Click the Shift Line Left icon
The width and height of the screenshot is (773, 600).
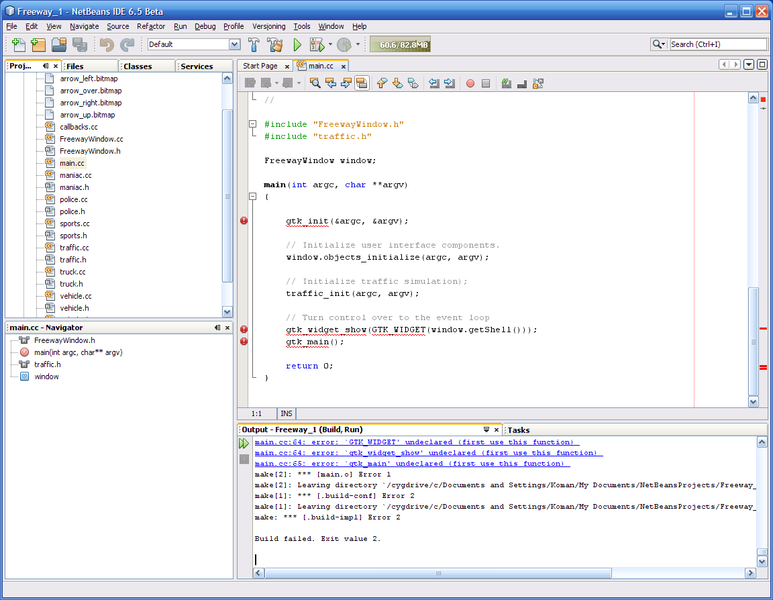click(x=434, y=83)
